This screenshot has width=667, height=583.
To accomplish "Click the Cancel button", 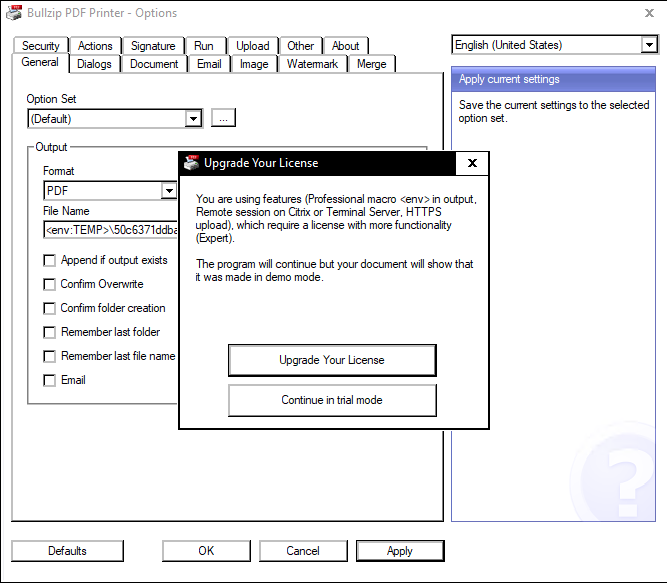I will (303, 551).
